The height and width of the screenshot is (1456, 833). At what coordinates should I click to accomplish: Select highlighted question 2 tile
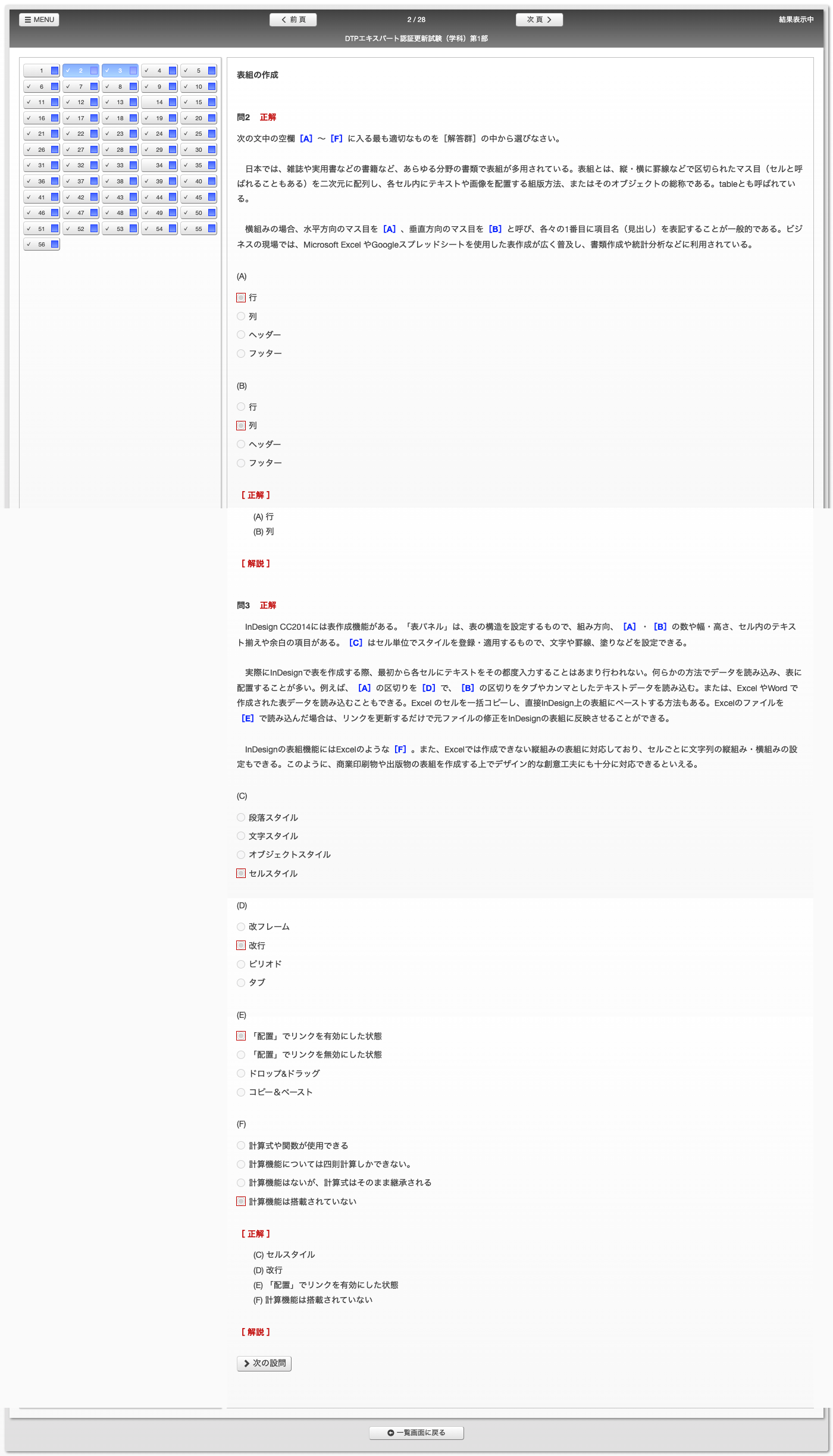tap(80, 71)
